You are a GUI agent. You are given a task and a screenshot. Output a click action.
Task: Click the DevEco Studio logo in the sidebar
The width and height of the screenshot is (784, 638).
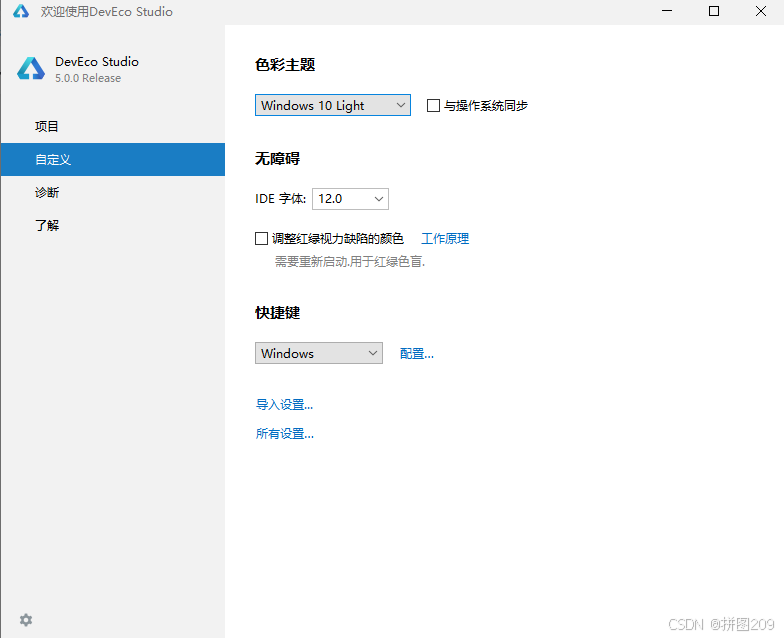click(31, 68)
